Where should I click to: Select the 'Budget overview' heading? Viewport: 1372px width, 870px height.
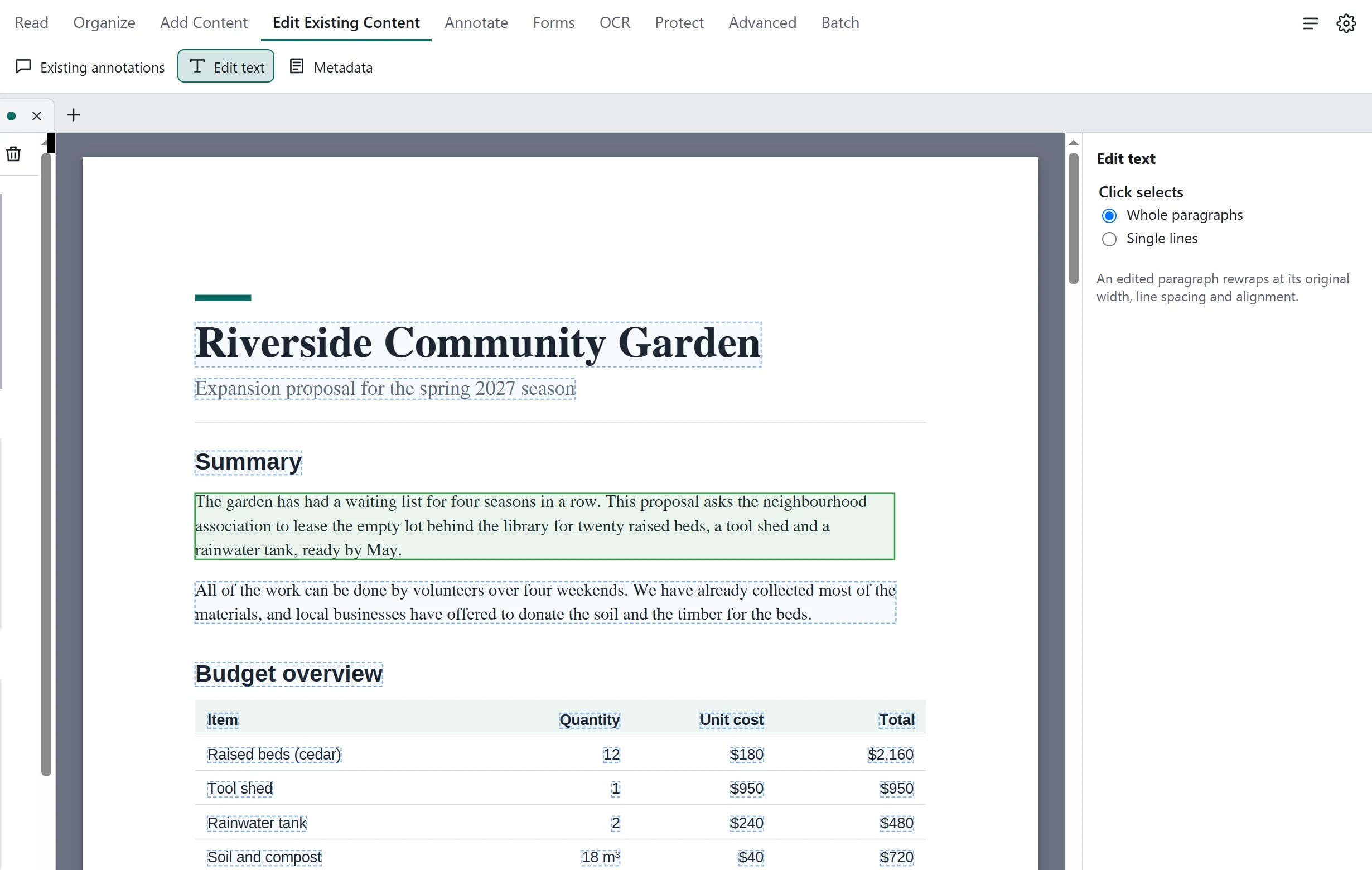tap(289, 674)
